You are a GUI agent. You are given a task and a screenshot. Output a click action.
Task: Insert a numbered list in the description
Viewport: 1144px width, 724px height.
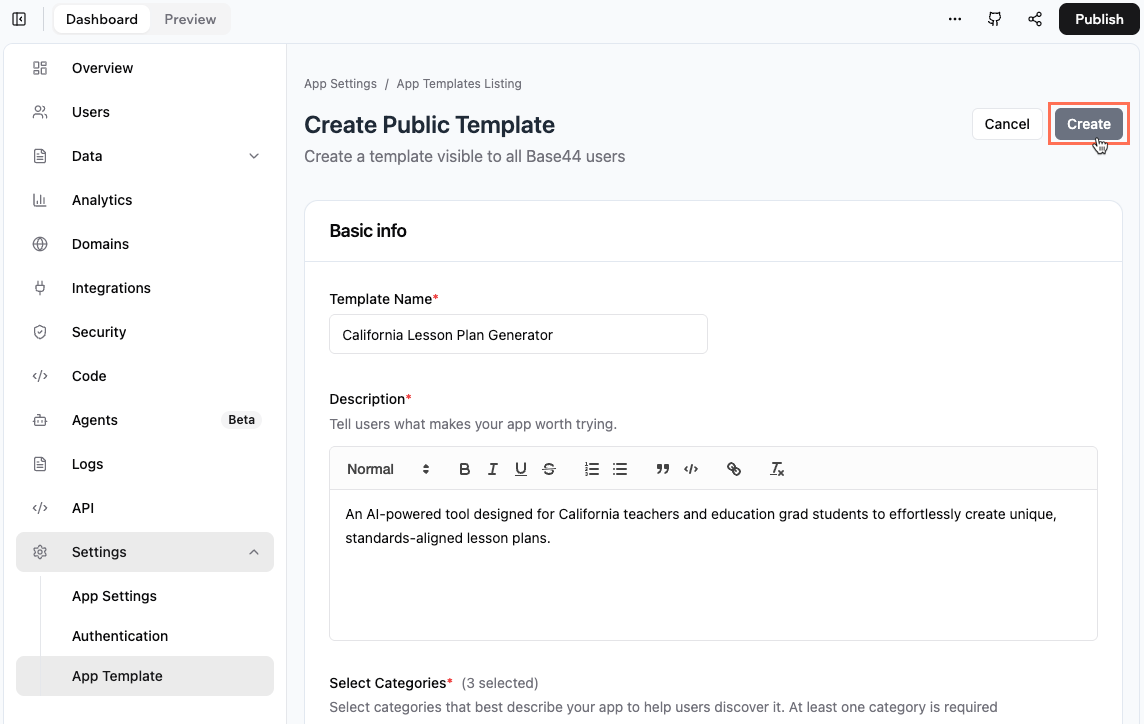pyautogui.click(x=592, y=468)
